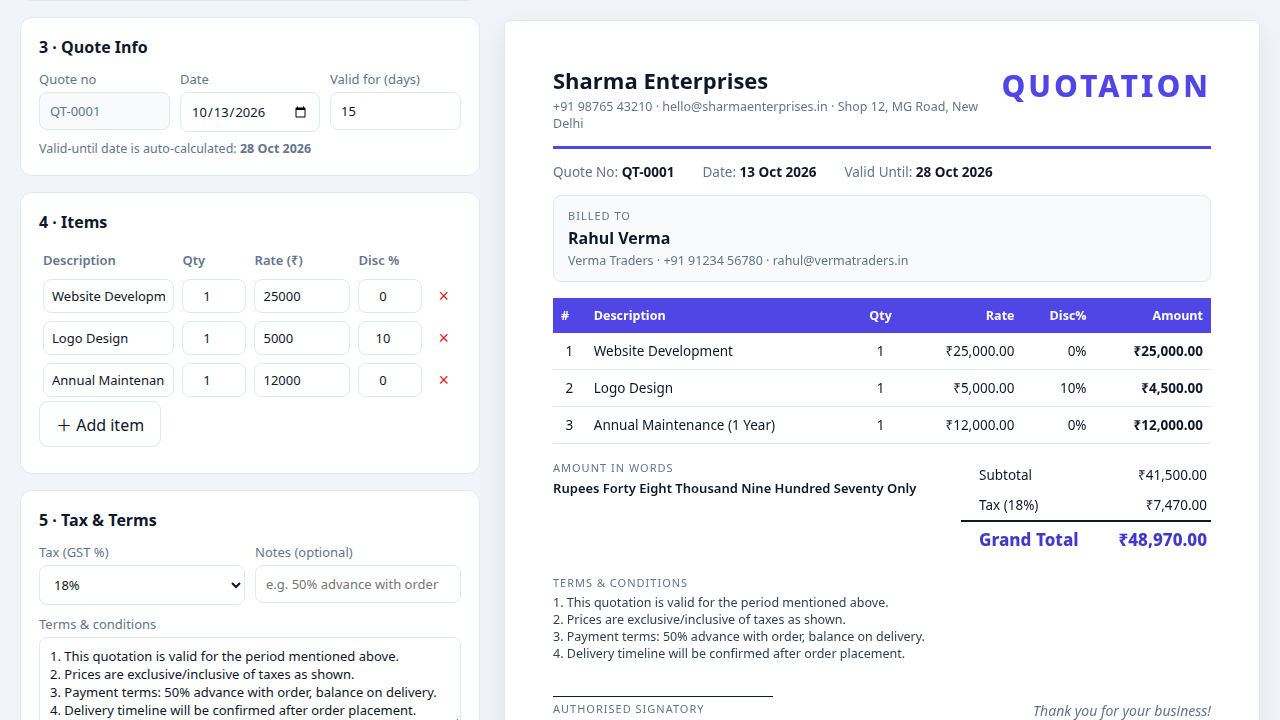Edit Website Development description field
The height and width of the screenshot is (720, 1280).
(x=108, y=296)
